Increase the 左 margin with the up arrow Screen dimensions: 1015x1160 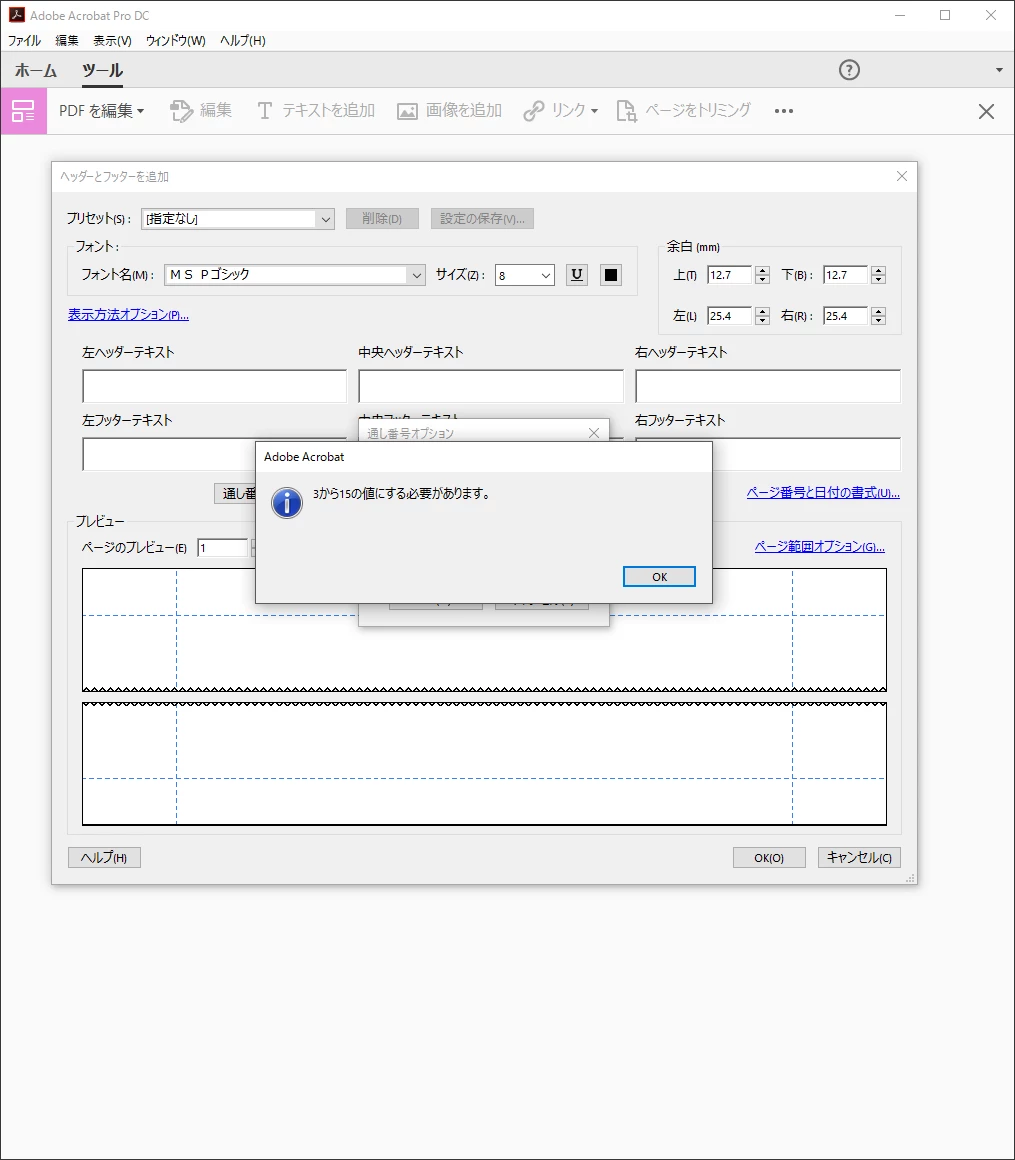[763, 311]
